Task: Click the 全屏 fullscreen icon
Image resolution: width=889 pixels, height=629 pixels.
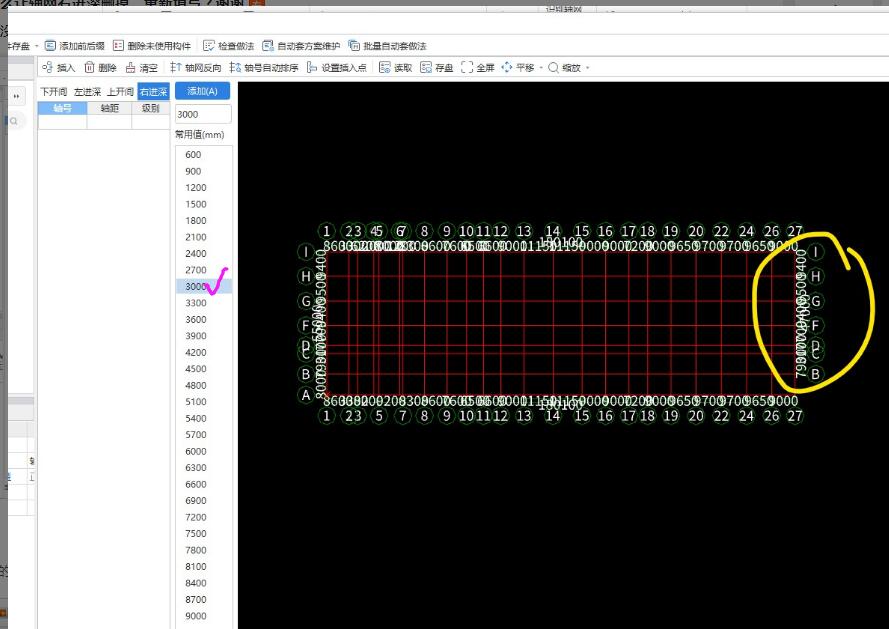Action: [467, 67]
